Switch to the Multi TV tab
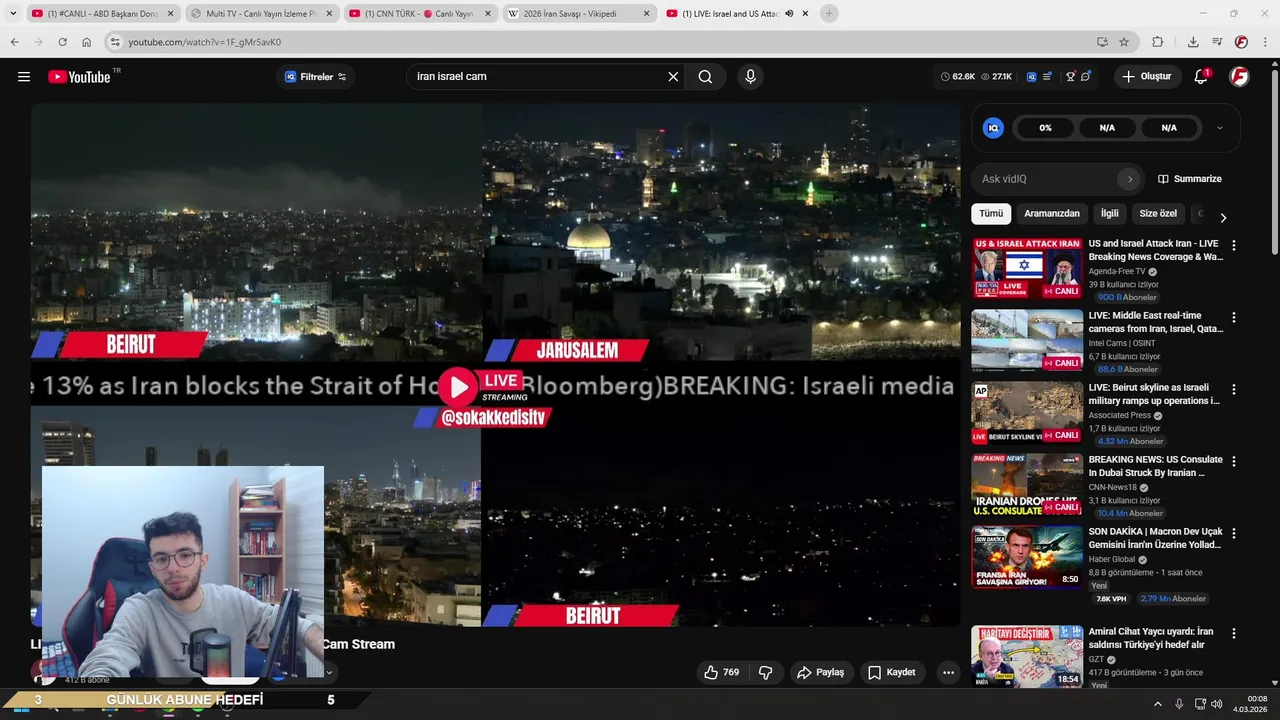Viewport: 1280px width, 720px height. pyautogui.click(x=263, y=14)
